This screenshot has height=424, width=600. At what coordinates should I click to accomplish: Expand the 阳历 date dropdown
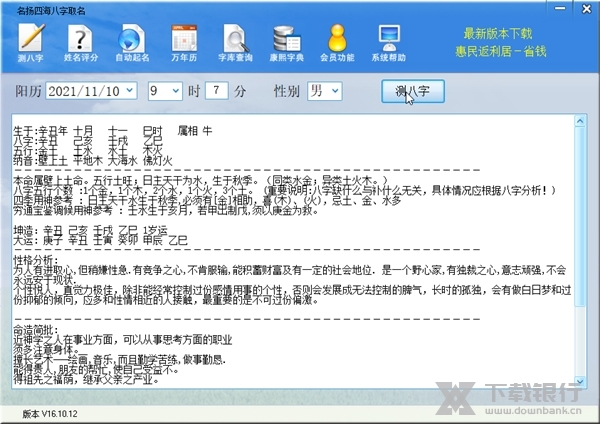[x=130, y=91]
